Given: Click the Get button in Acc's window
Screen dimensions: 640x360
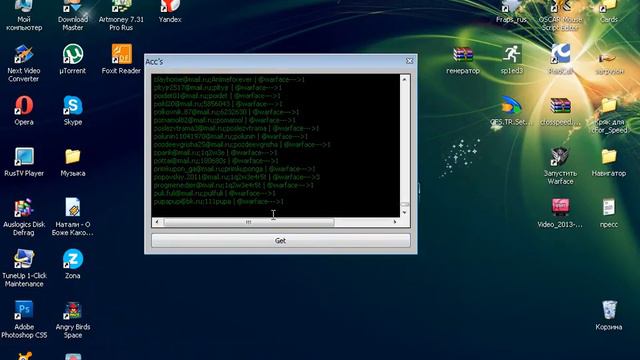Looking at the screenshot, I should (280, 240).
